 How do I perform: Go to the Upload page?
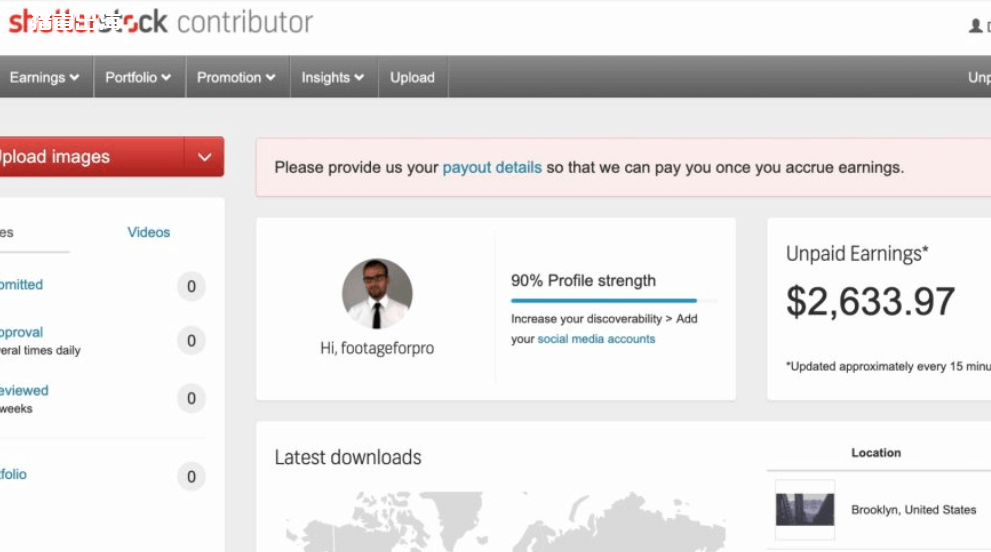point(412,77)
